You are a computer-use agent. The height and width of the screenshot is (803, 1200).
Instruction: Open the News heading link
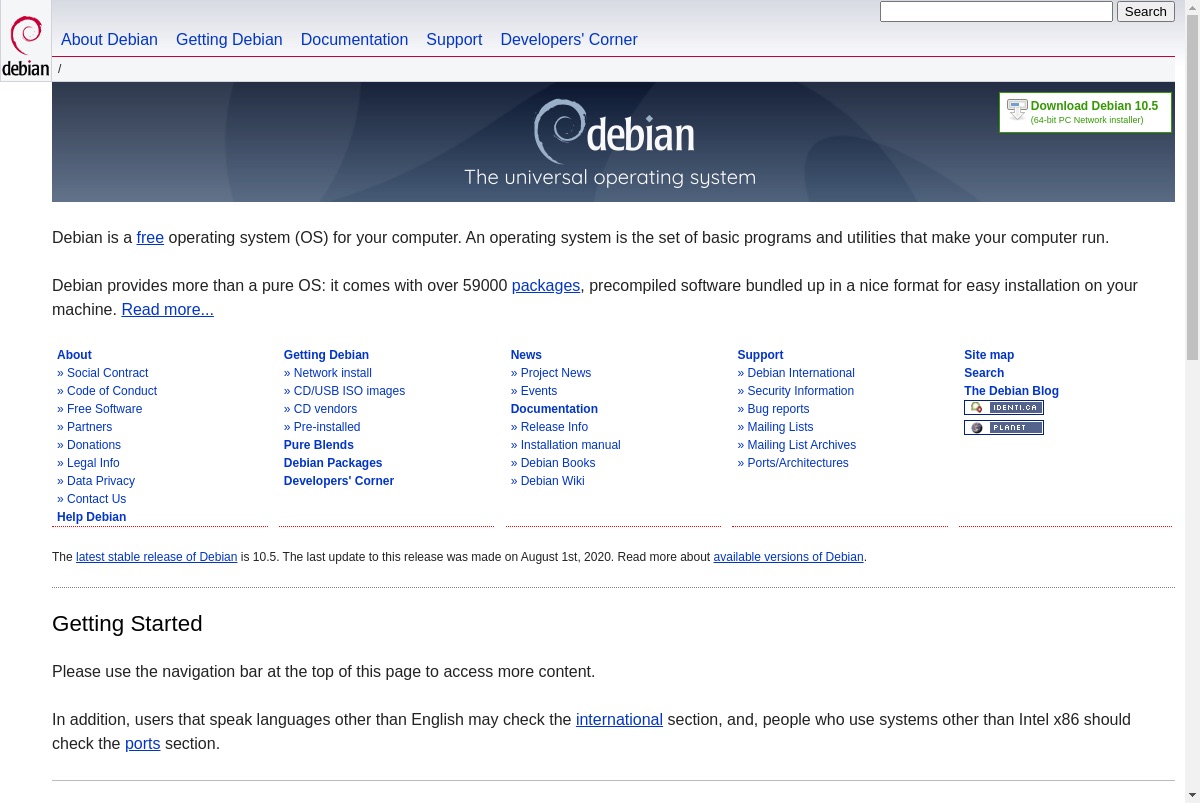pos(526,355)
